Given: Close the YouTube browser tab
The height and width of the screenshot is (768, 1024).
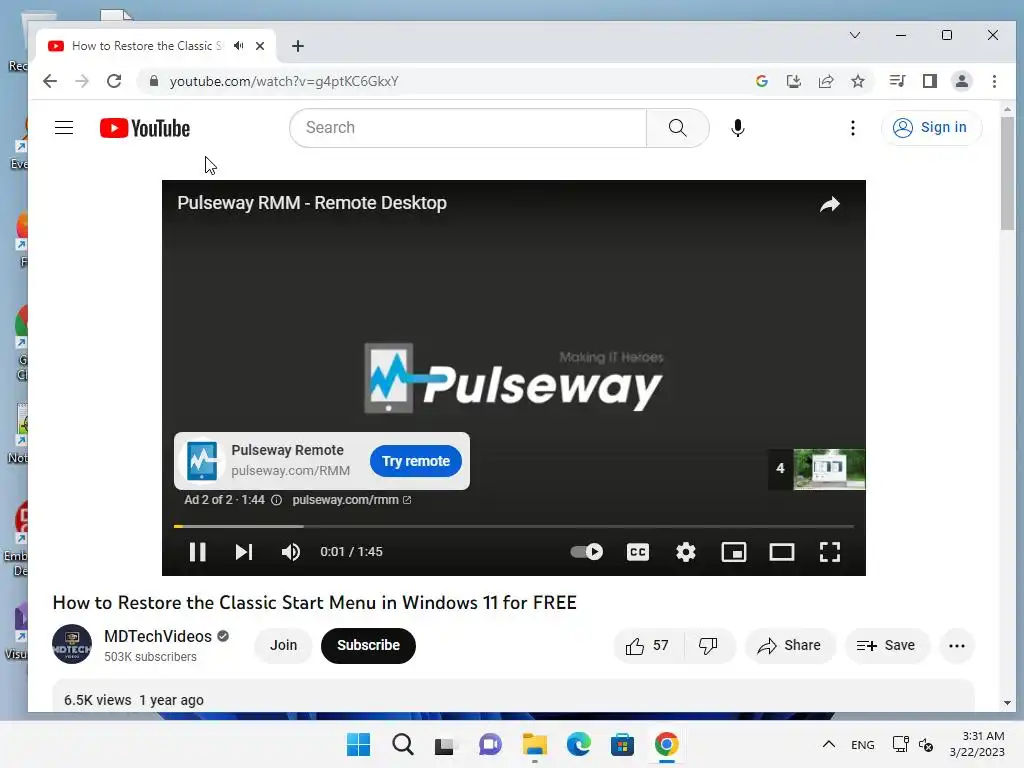Looking at the screenshot, I should [260, 46].
